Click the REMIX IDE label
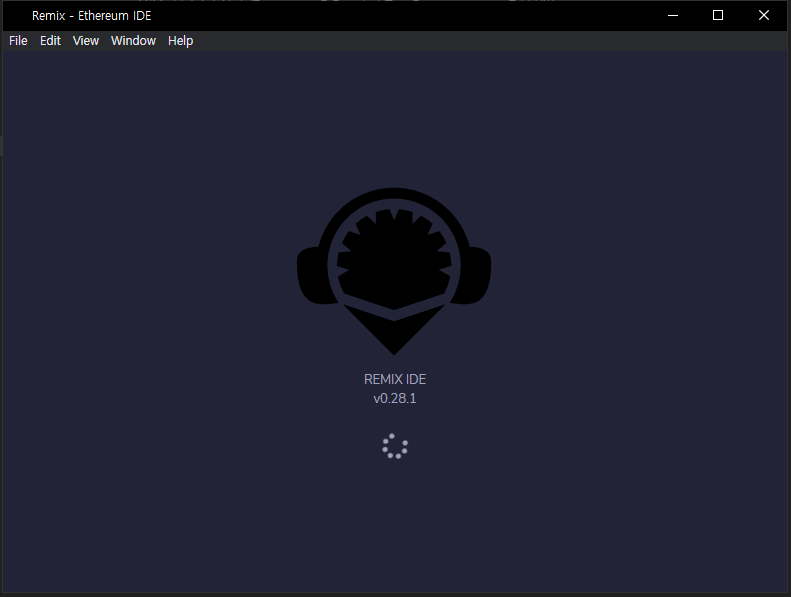The width and height of the screenshot is (791, 597). pos(395,379)
